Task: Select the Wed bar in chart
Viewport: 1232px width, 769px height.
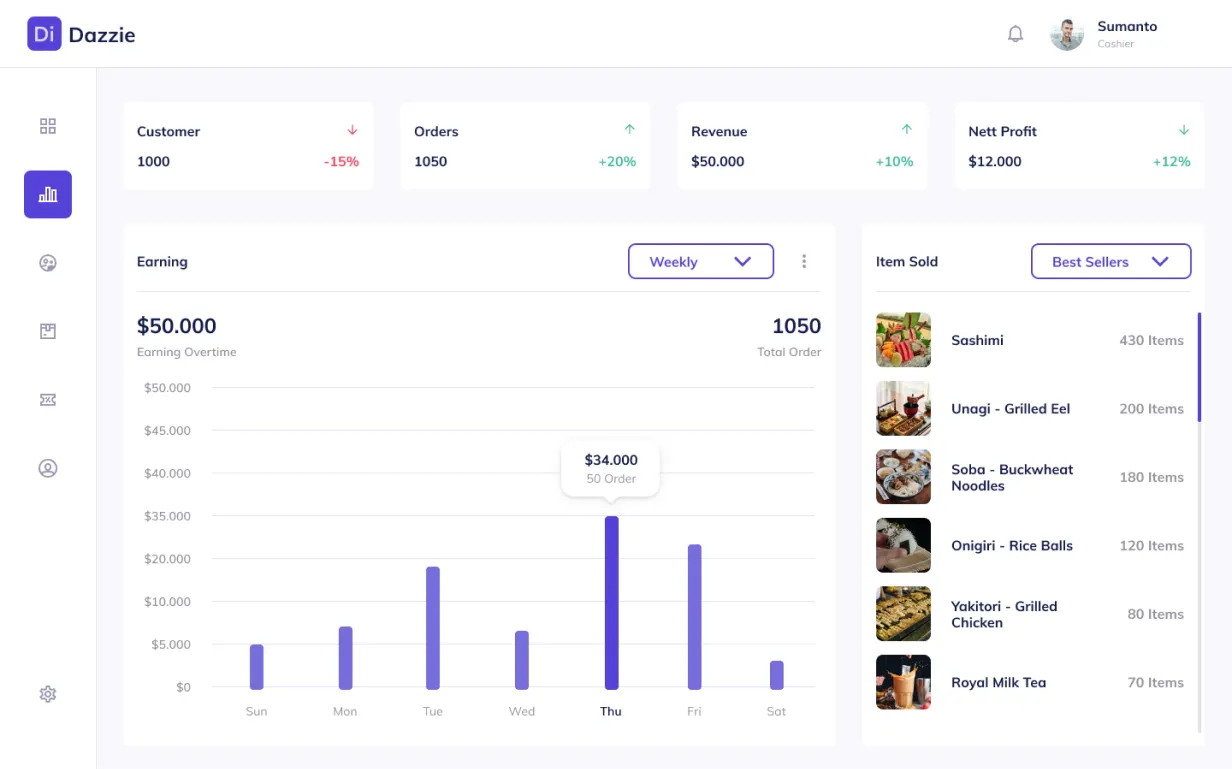Action: (522, 660)
